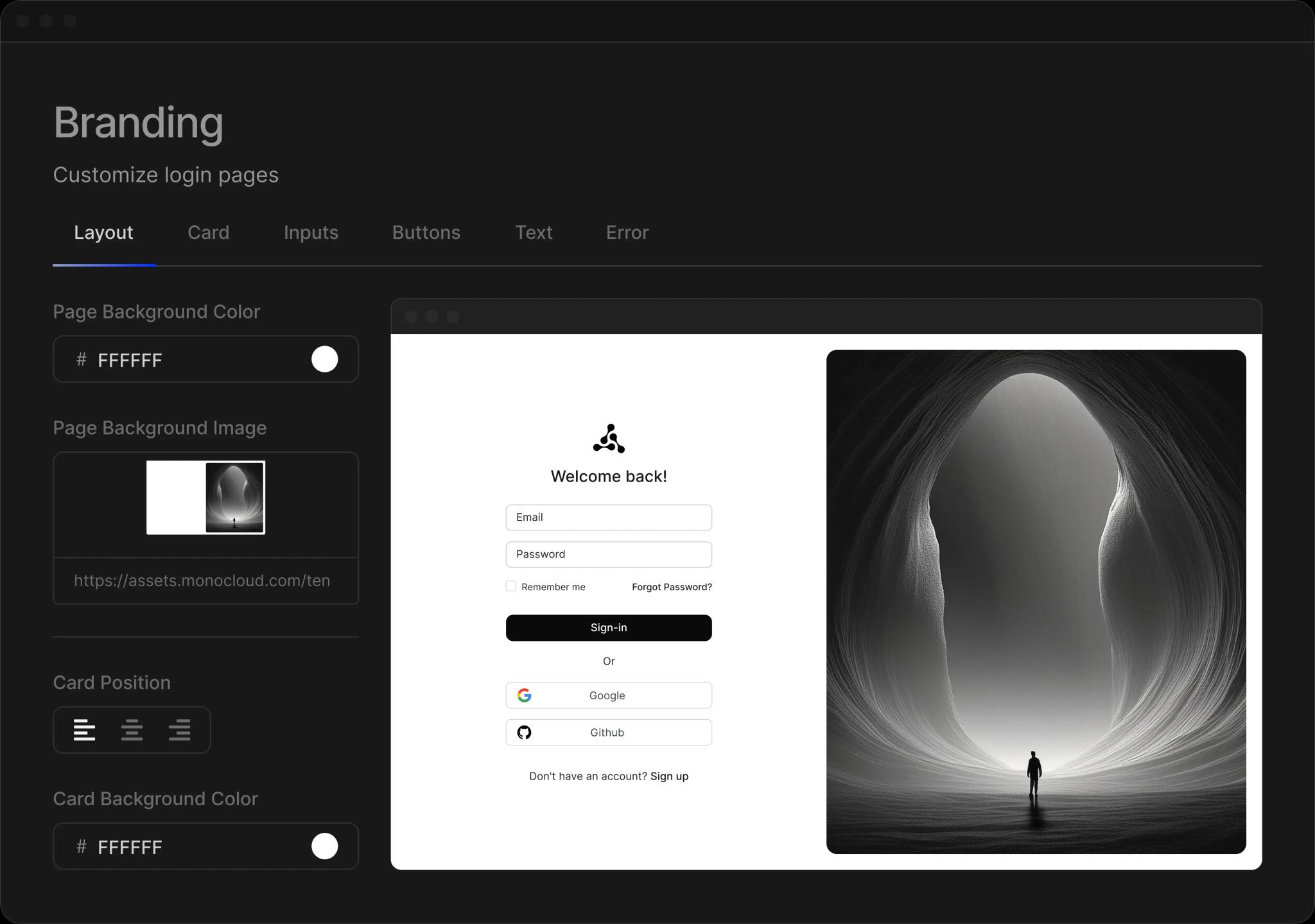Click the Github logo in the preview

525,732
